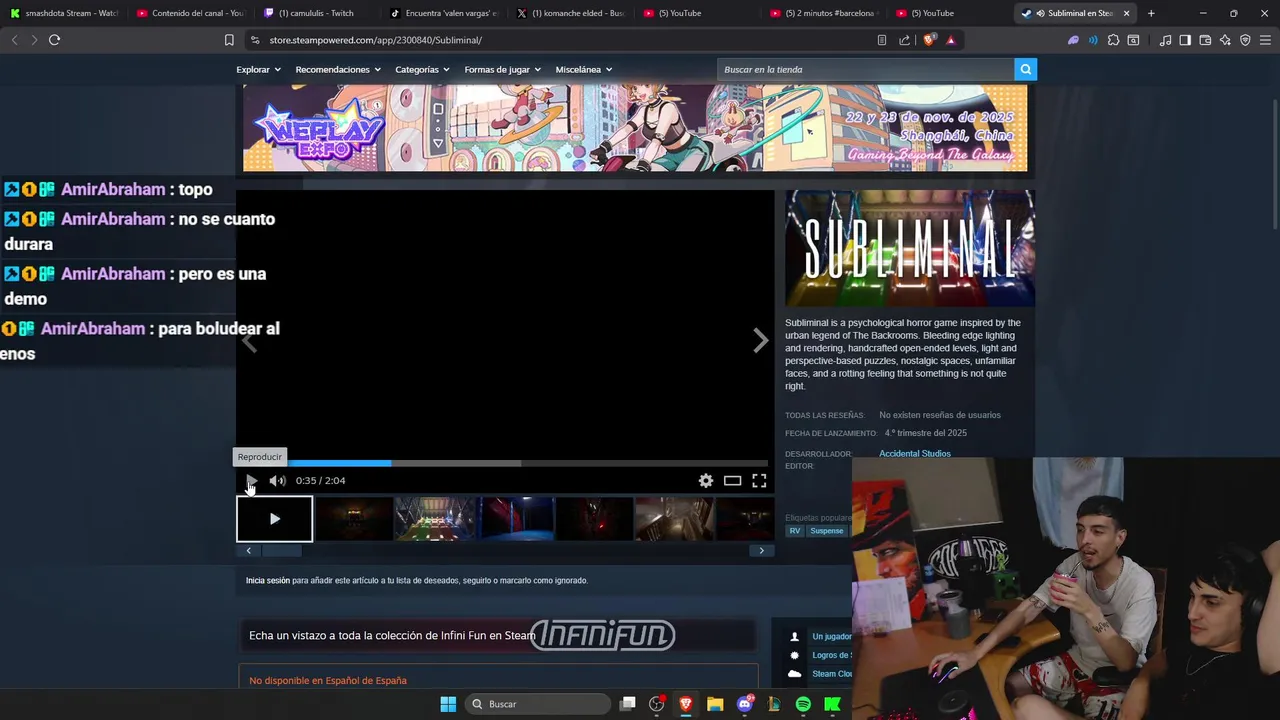
Task: Open the video player settings gear
Action: click(706, 481)
